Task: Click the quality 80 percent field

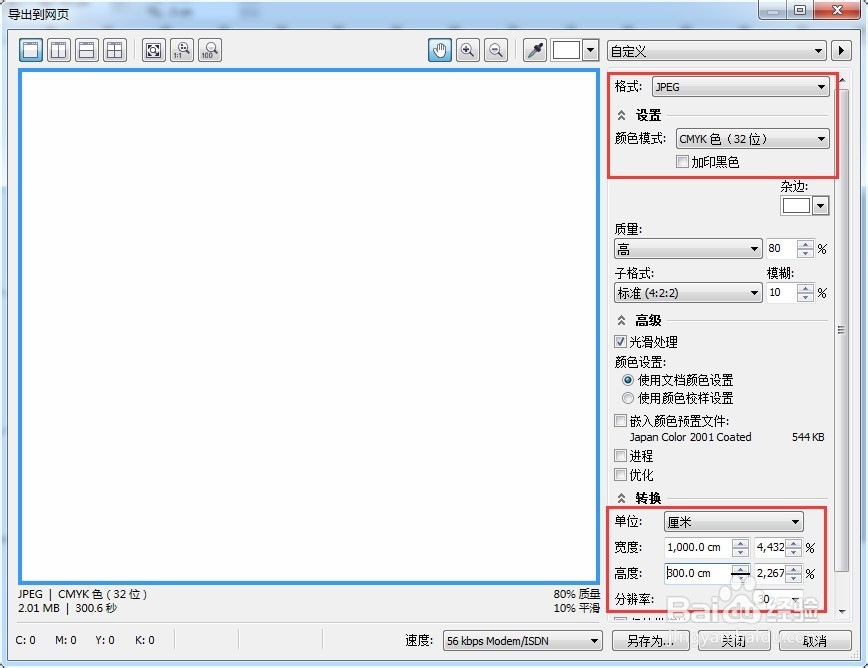Action: (x=781, y=248)
